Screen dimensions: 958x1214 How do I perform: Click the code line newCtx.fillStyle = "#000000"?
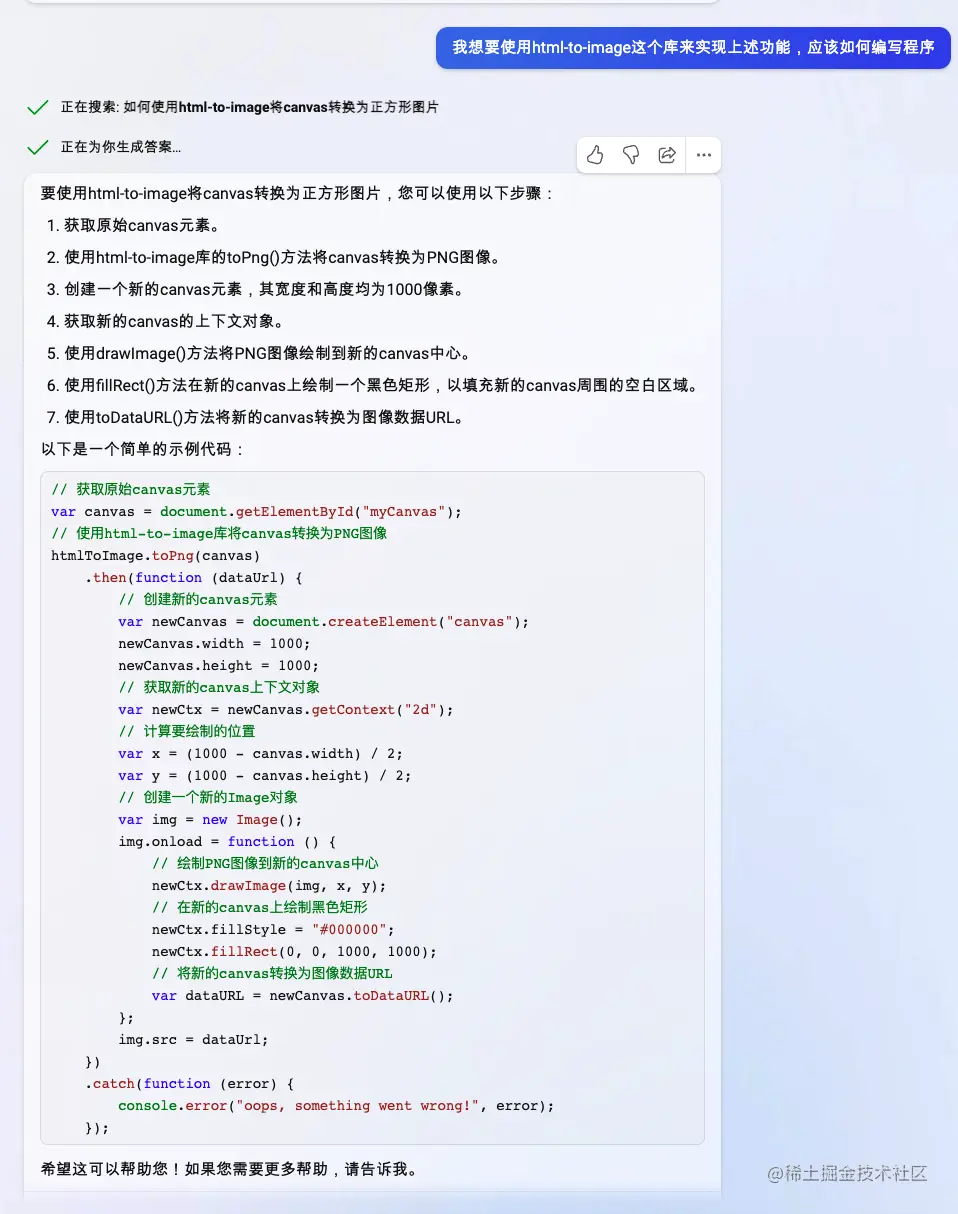pos(274,929)
